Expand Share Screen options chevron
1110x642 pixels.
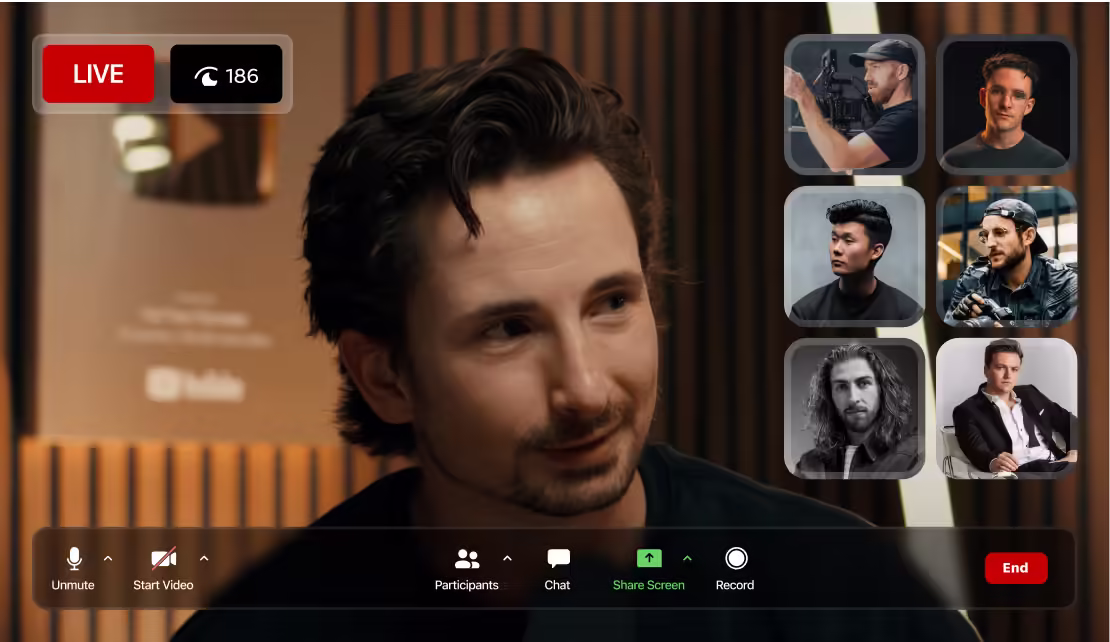(687, 558)
